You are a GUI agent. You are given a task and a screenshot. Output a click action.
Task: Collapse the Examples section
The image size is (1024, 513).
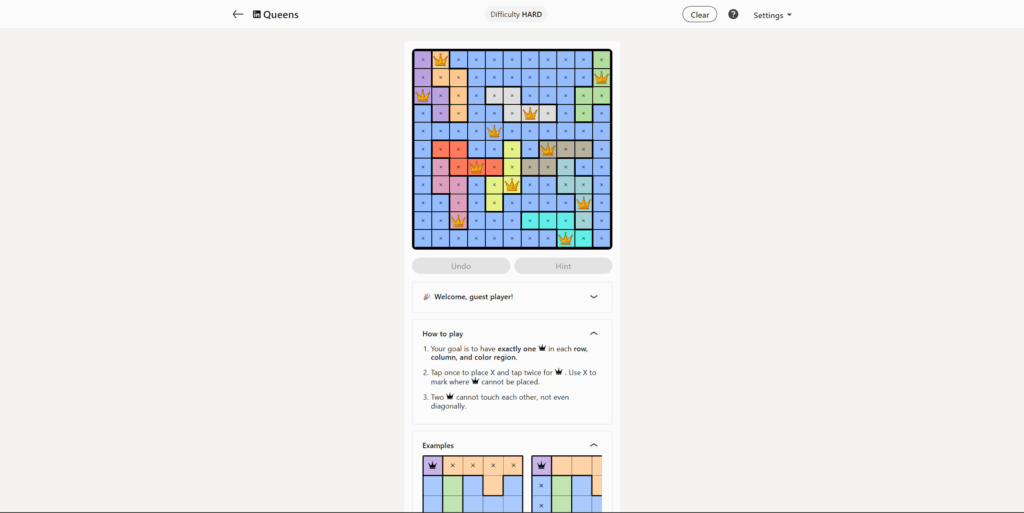click(x=593, y=445)
